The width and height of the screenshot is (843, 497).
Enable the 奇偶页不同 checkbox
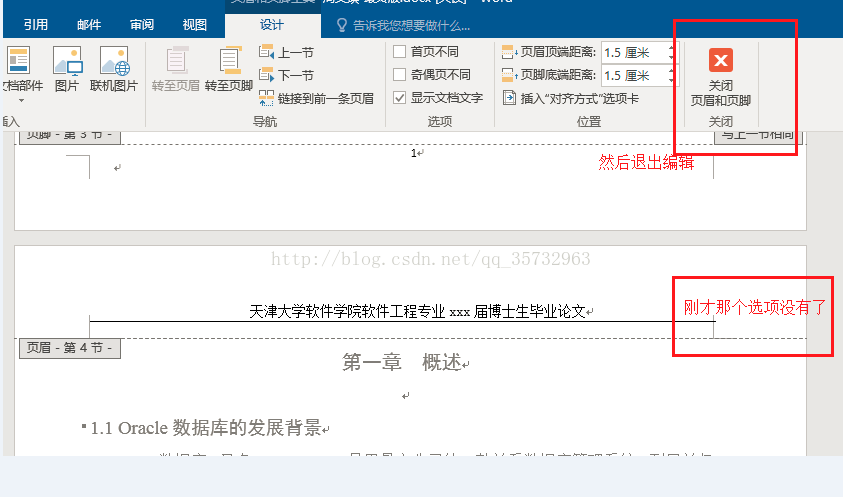(399, 74)
